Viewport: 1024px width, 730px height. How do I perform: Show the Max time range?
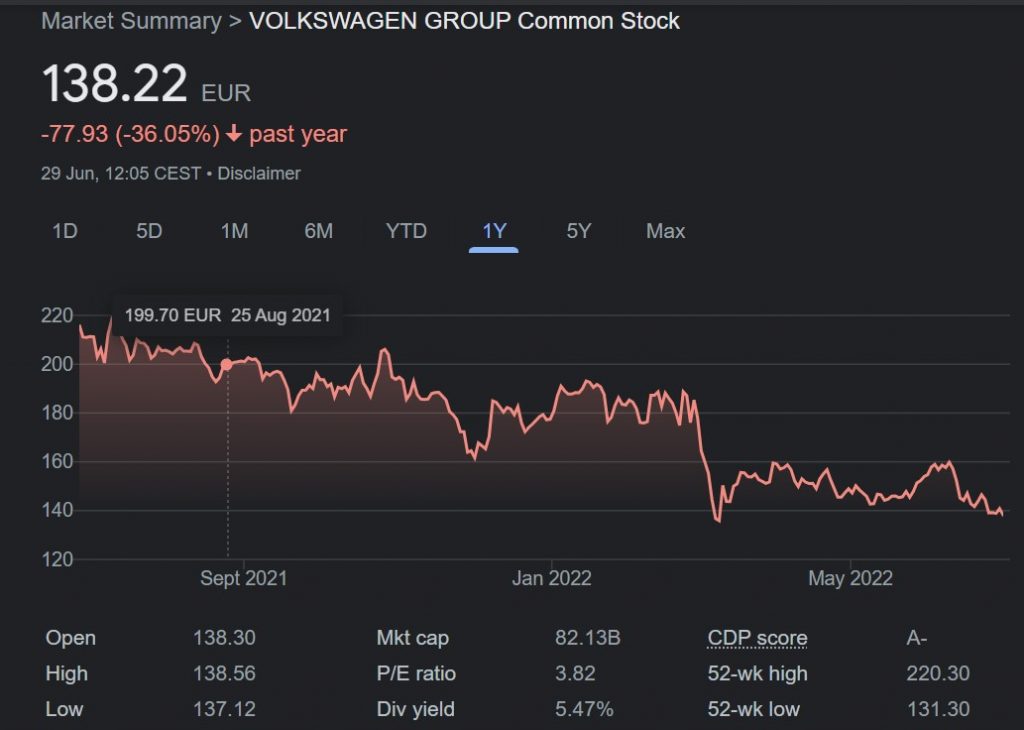pos(665,231)
